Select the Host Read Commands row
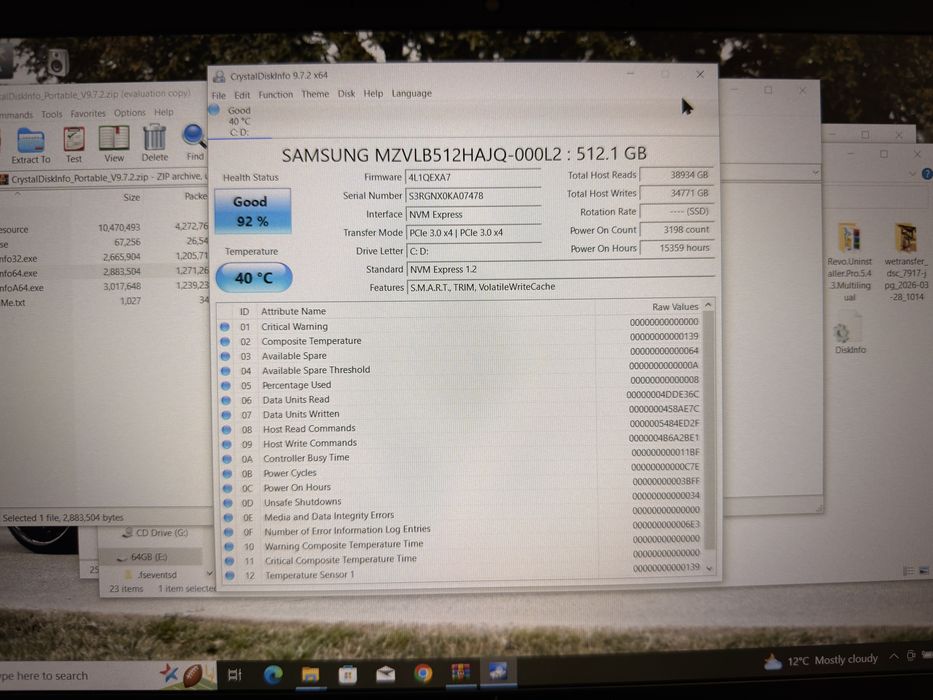Screen dimensions: 933x700 click(461, 427)
